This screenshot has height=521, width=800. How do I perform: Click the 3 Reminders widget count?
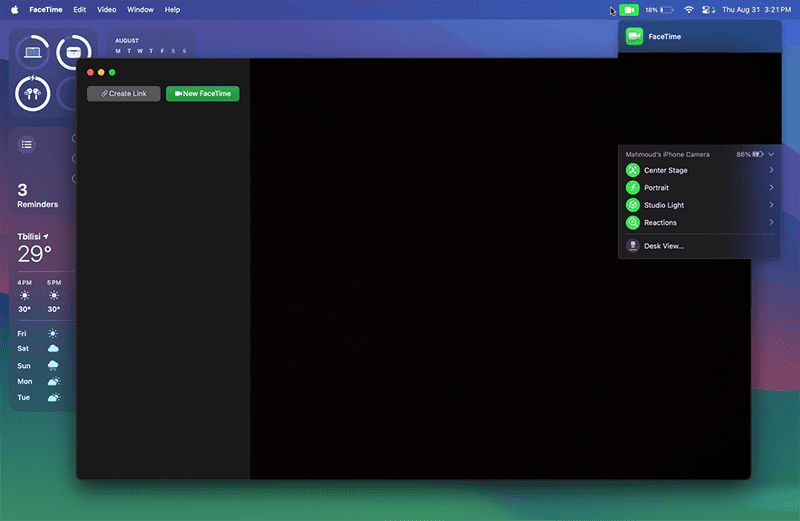coord(22,190)
